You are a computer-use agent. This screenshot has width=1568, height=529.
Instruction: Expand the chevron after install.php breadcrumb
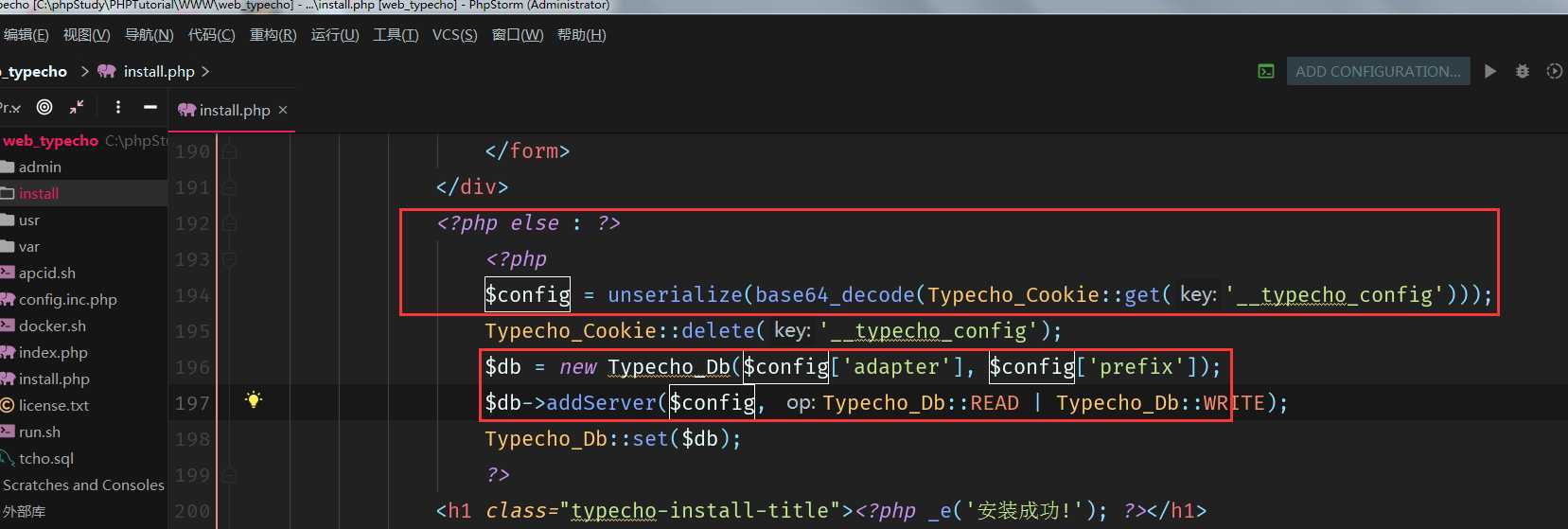click(x=205, y=71)
